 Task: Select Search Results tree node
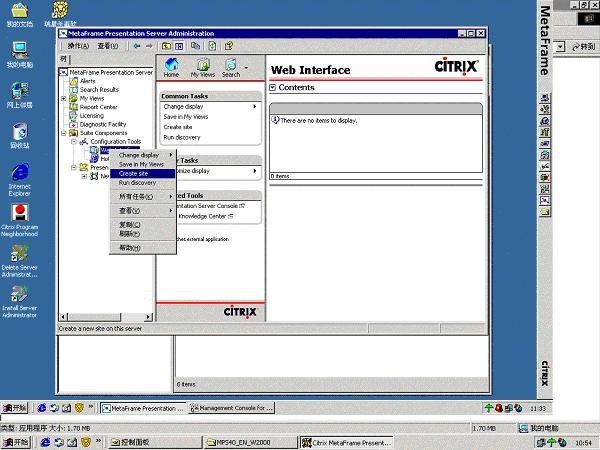99,90
